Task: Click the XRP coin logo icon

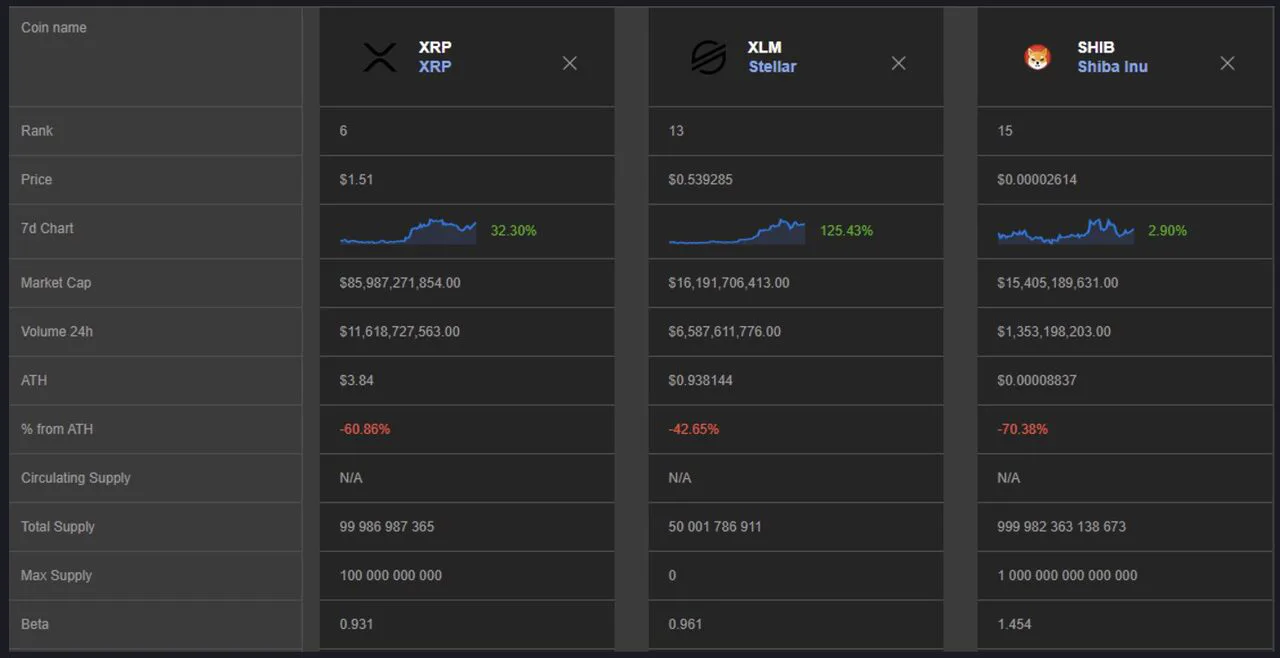Action: (380, 57)
